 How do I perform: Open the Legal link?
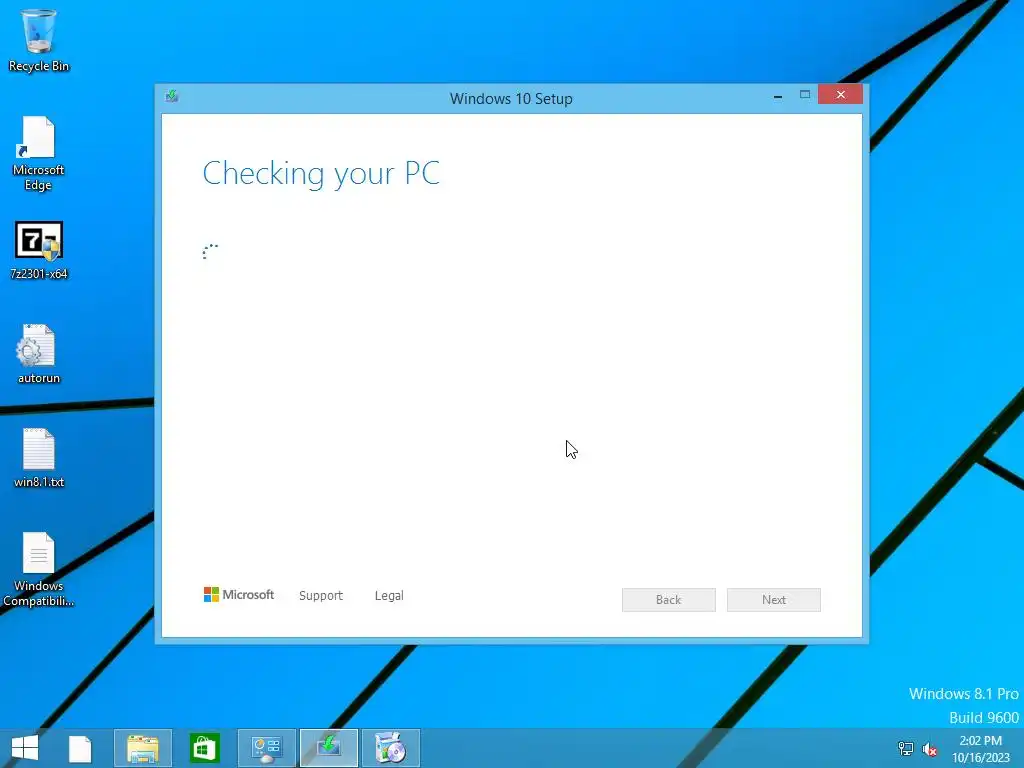(389, 596)
